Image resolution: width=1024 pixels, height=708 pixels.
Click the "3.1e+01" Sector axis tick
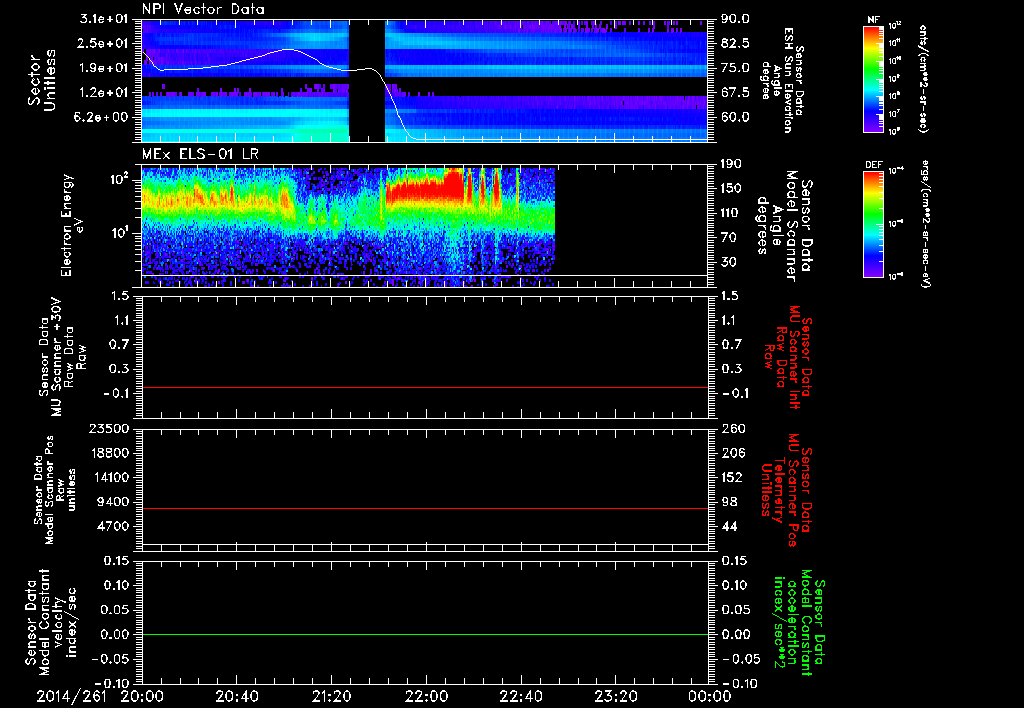104,20
